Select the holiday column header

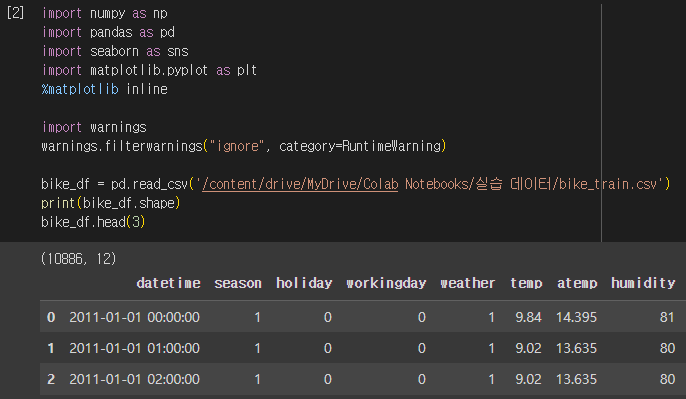304,283
